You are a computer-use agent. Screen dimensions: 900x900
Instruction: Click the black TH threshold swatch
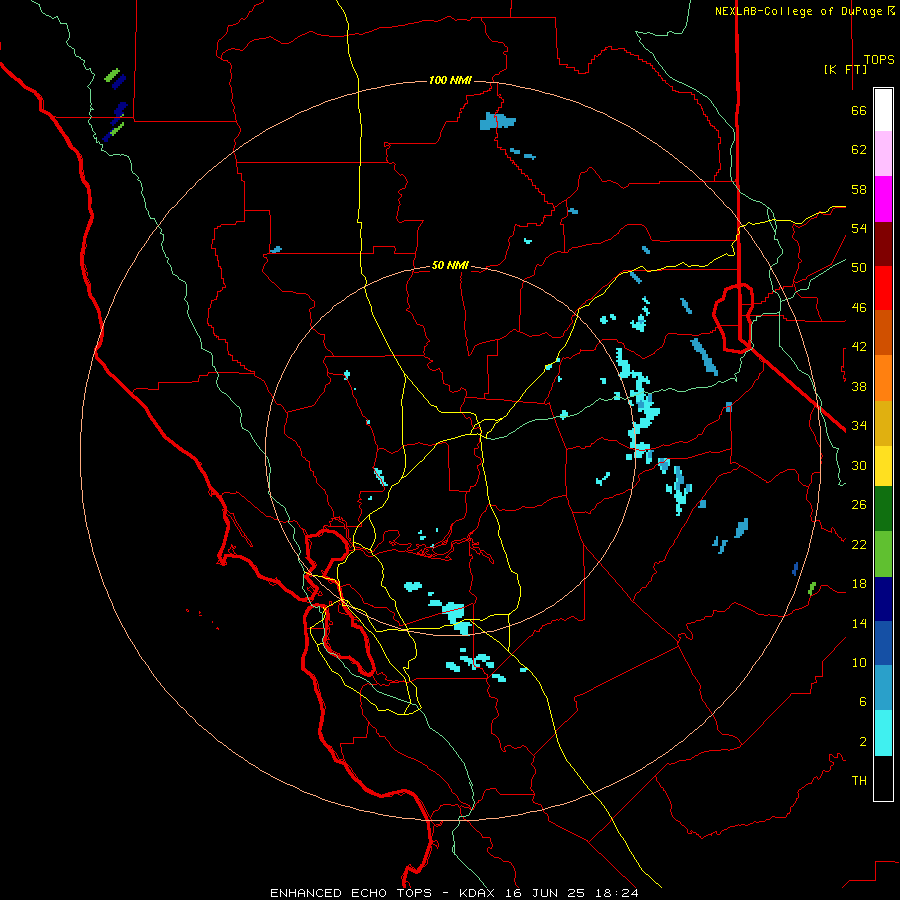pyautogui.click(x=883, y=778)
